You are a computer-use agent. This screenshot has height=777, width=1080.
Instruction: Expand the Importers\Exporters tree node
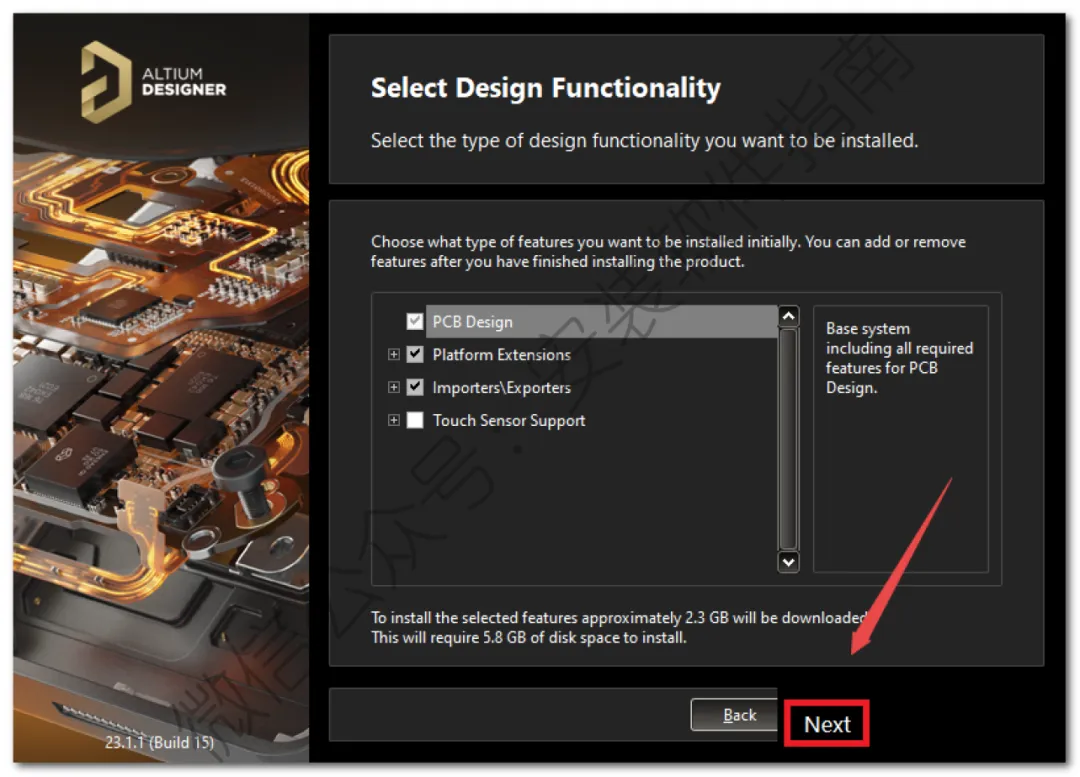tap(393, 387)
